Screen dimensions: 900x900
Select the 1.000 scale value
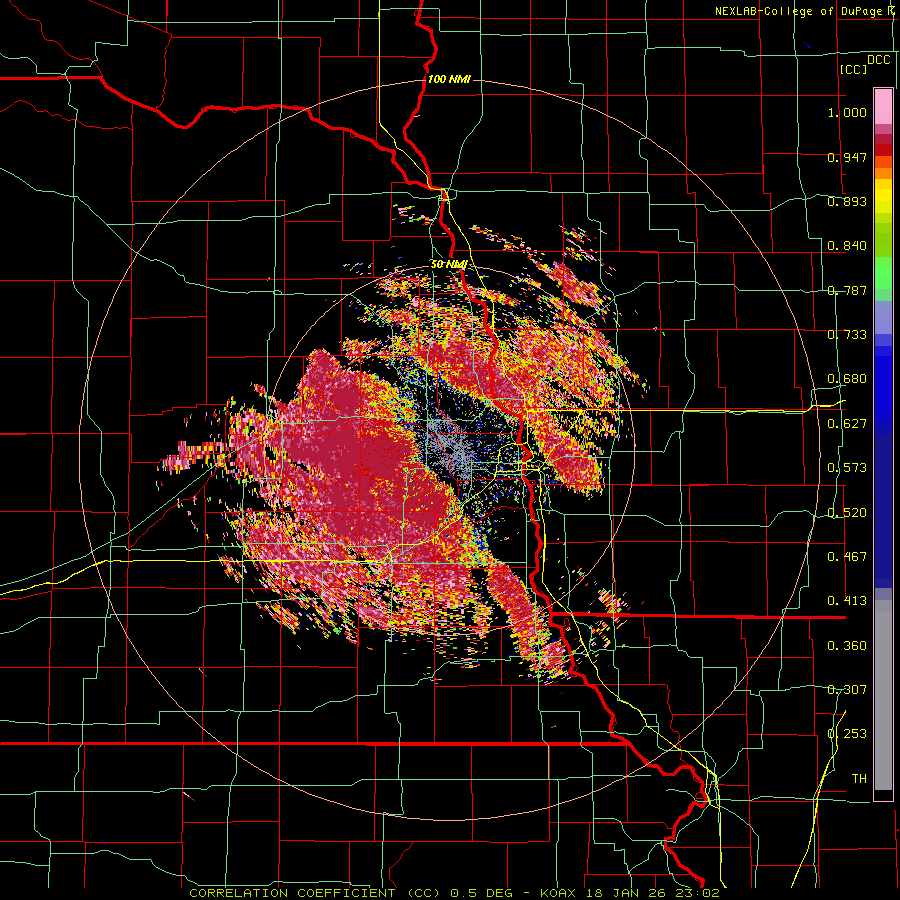847,112
